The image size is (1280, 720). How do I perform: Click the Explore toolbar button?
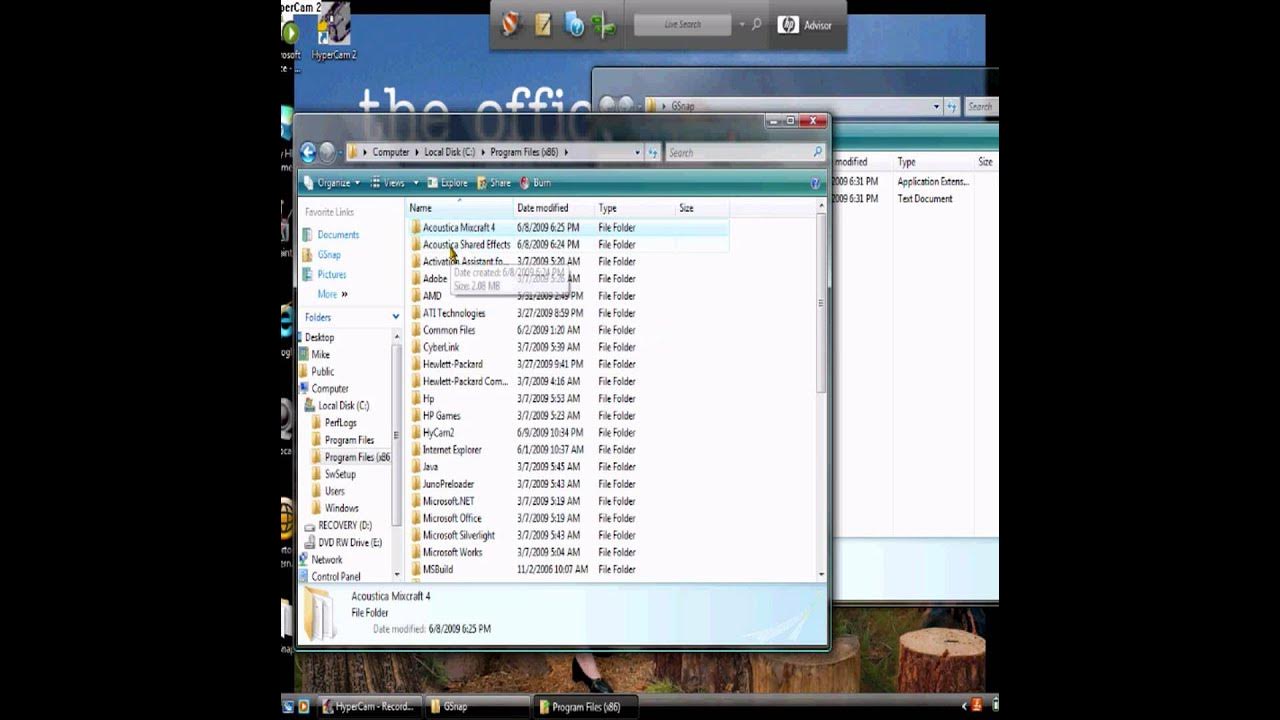tap(447, 183)
